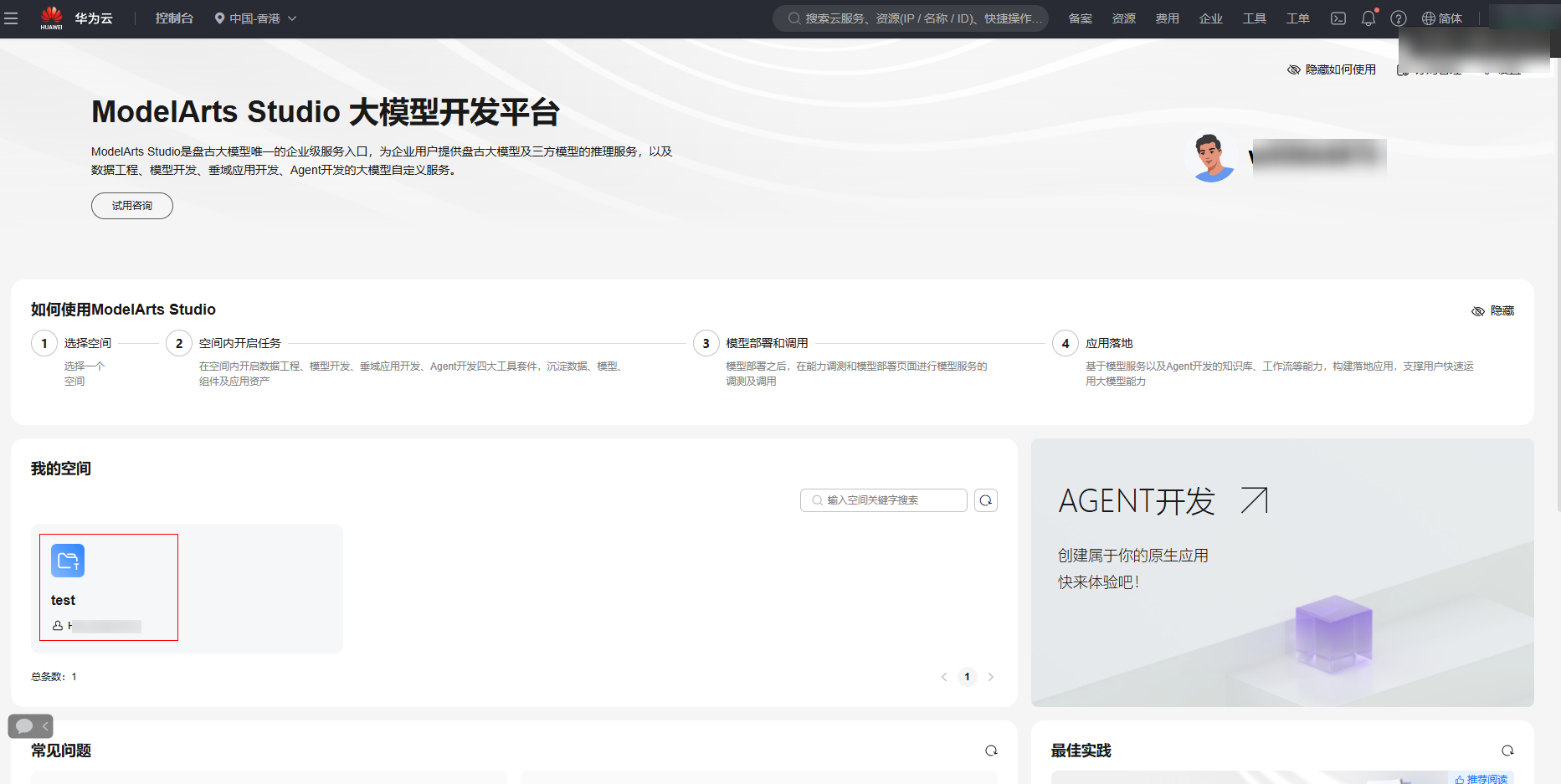This screenshot has height=784, width=1561.
Task: Open the 工具 menu
Action: coord(1255,18)
